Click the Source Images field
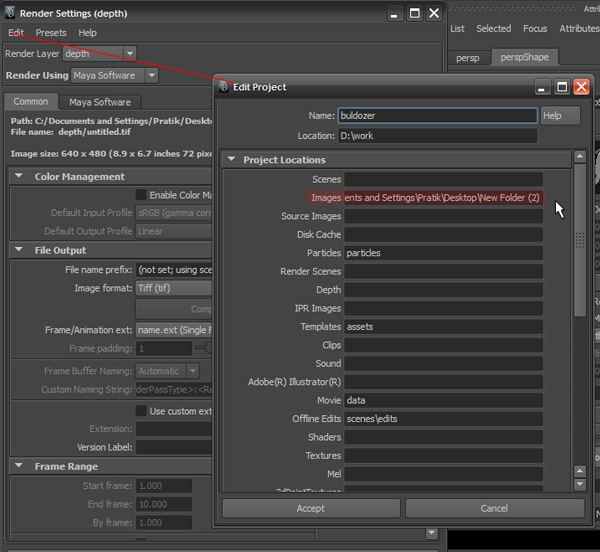 click(x=443, y=216)
